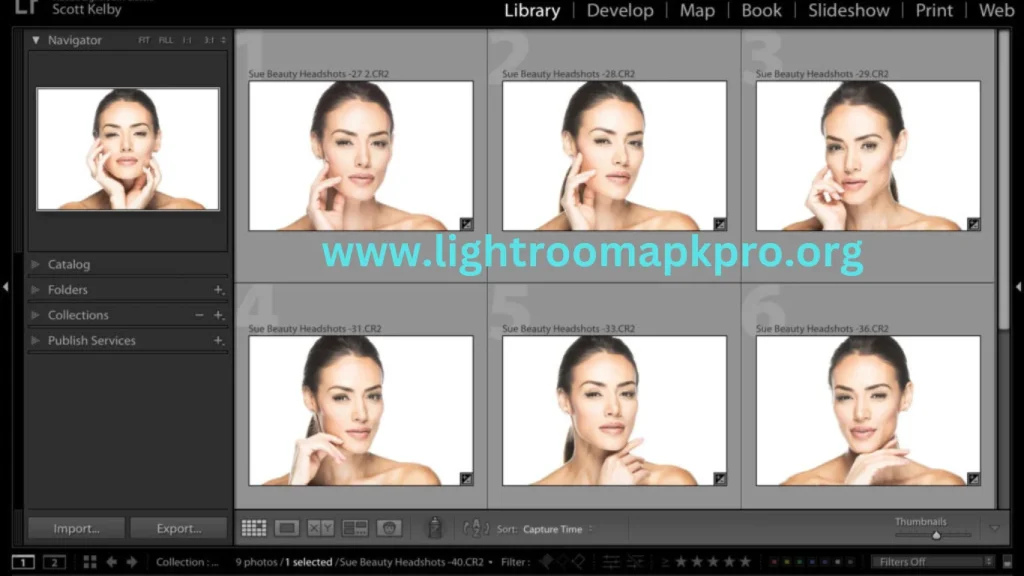The height and width of the screenshot is (576, 1024).
Task: Click the Import button
Action: 76,527
